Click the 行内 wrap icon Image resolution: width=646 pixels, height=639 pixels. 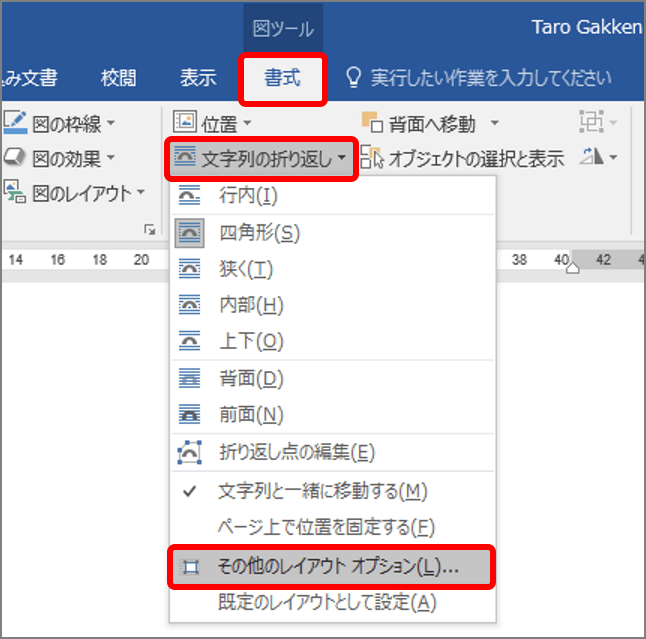click(190, 195)
